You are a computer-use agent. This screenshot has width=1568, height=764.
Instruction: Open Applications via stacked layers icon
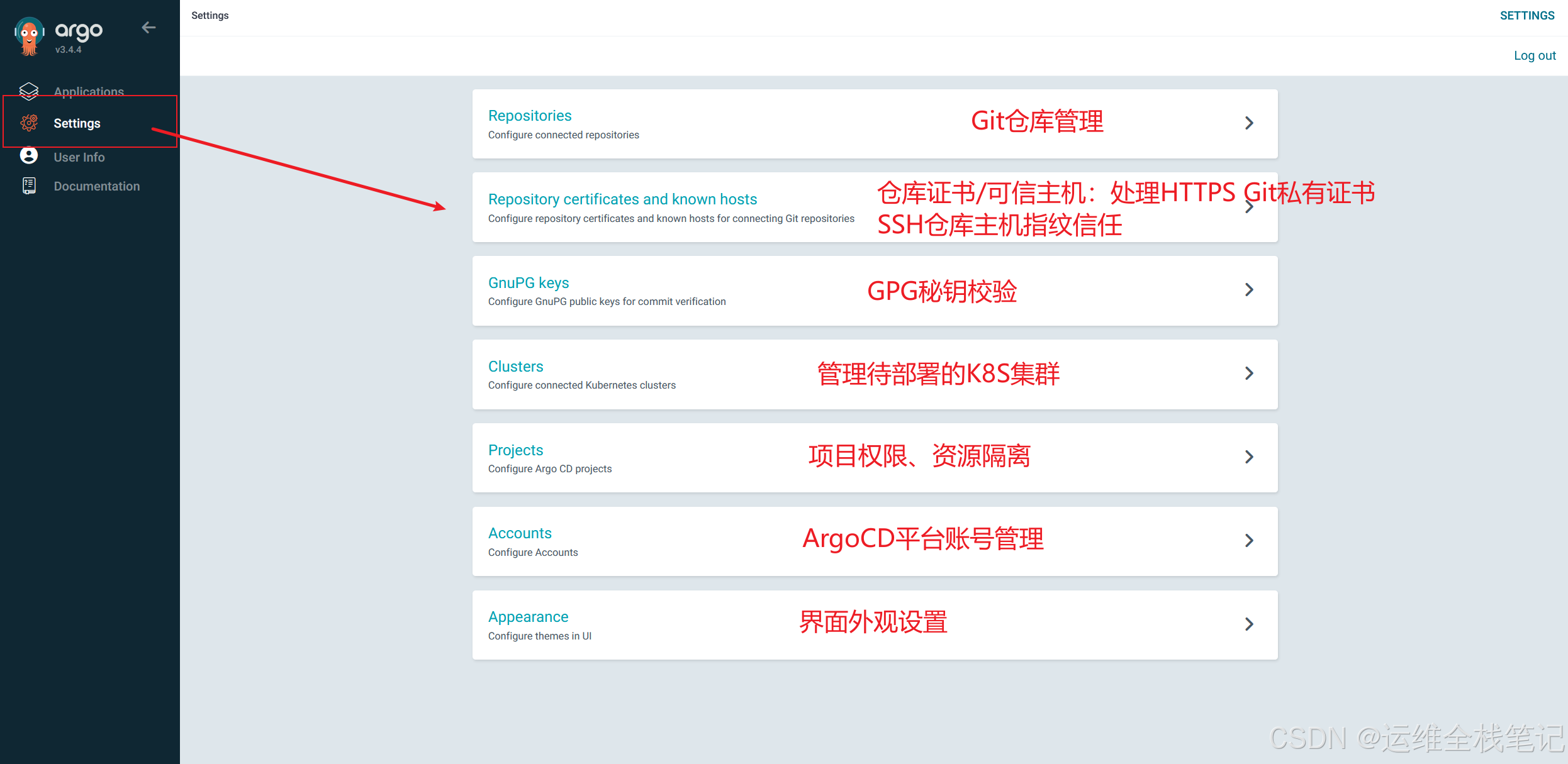(29, 92)
